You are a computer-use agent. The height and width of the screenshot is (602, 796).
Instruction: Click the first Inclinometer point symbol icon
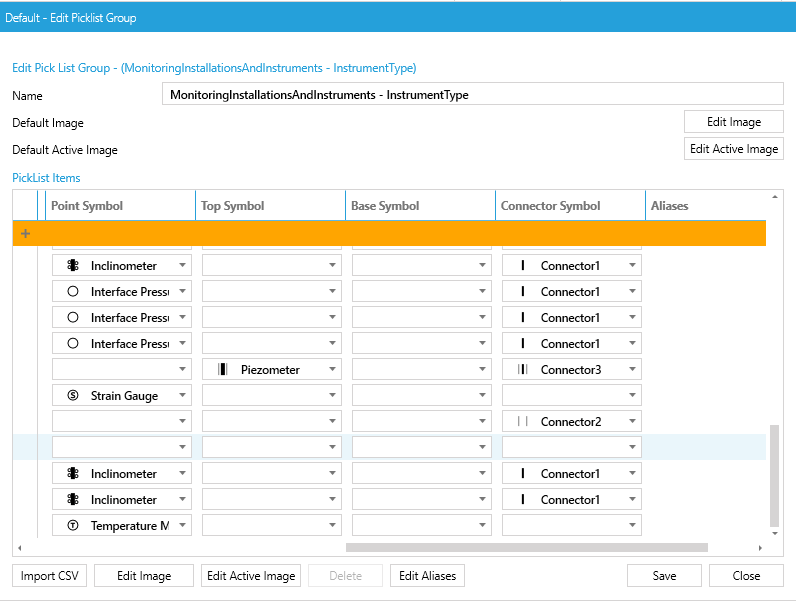[73, 265]
